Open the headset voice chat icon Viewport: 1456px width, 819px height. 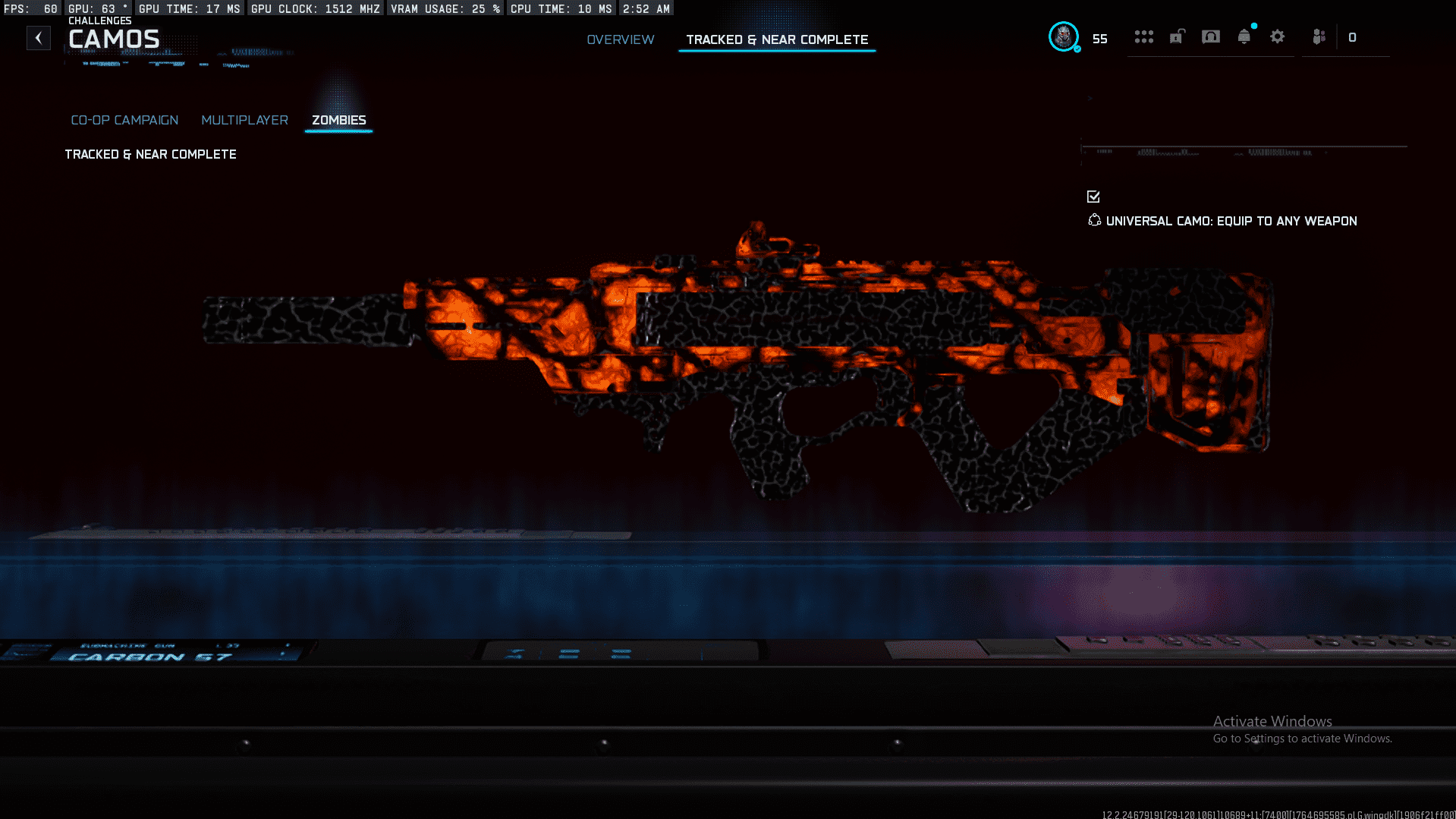[x=1211, y=36]
